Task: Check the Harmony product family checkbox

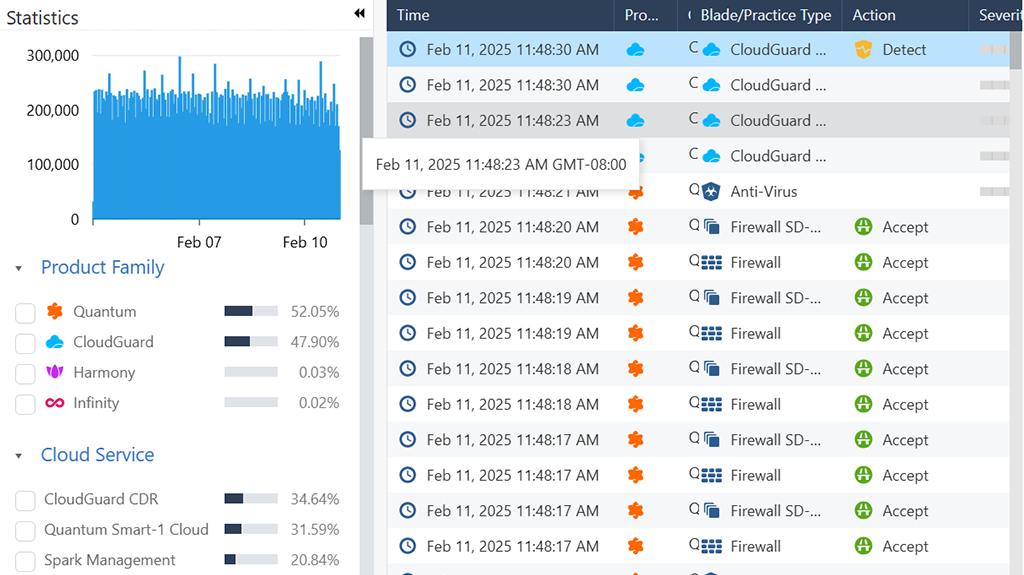Action: pyautogui.click(x=25, y=374)
